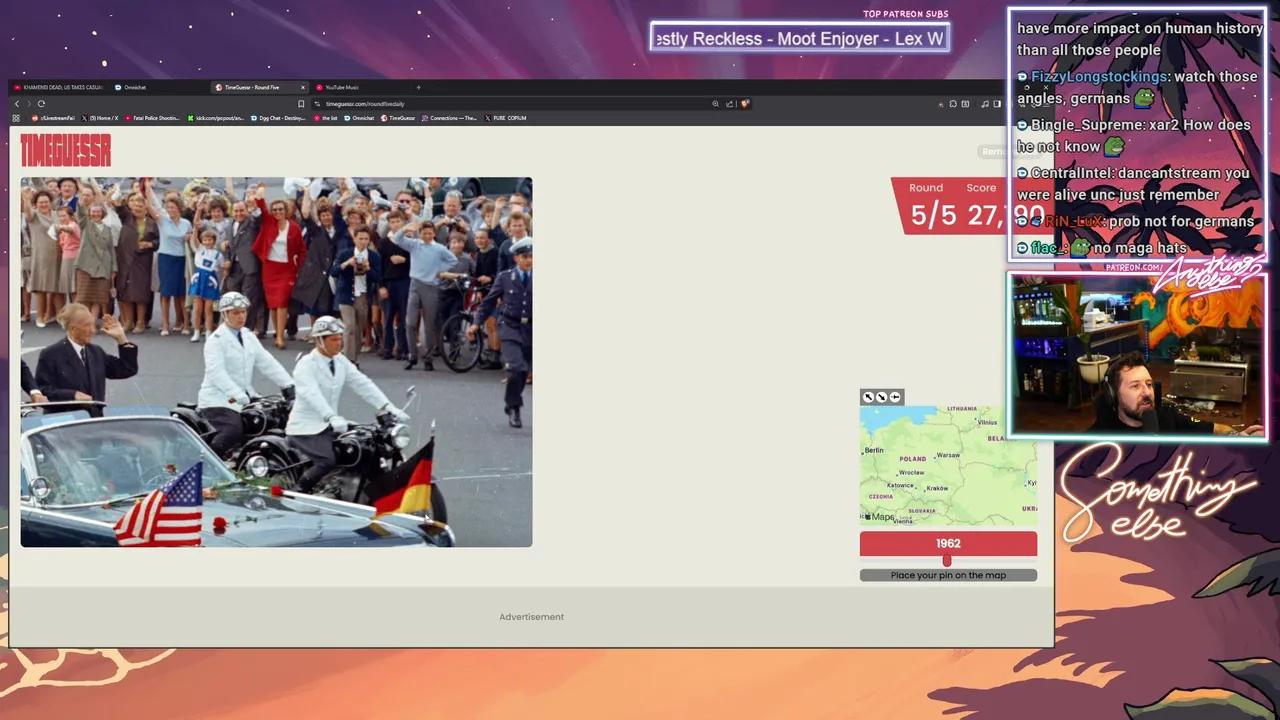Click Berlin on the guess map

point(875,450)
